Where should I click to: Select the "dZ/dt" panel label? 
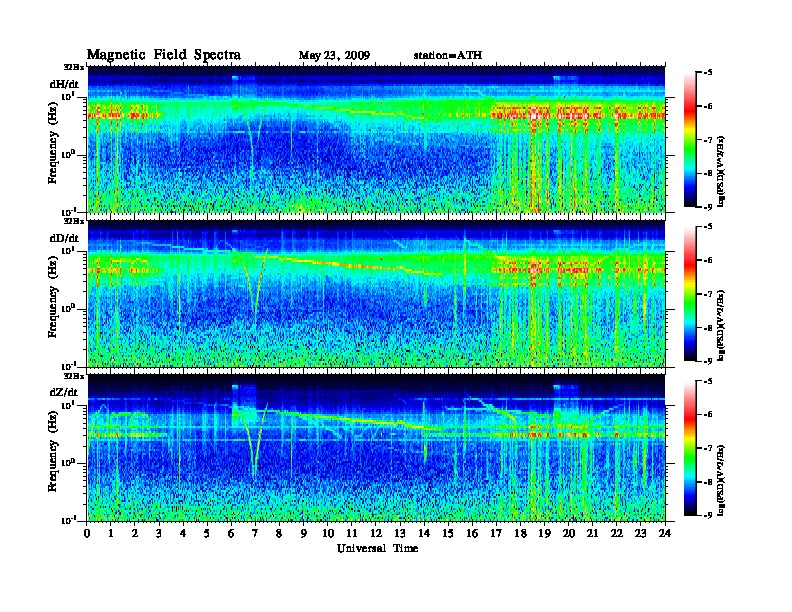[64, 392]
